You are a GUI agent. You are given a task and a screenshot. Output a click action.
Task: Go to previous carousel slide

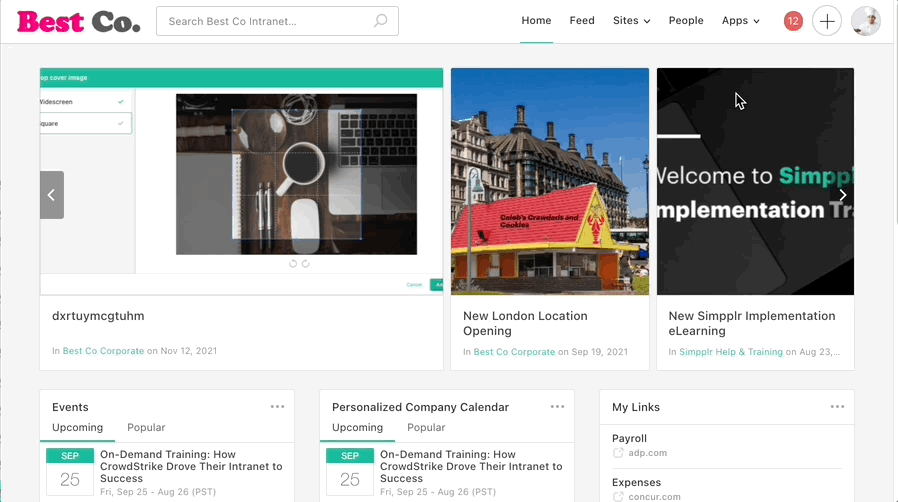pyautogui.click(x=52, y=195)
